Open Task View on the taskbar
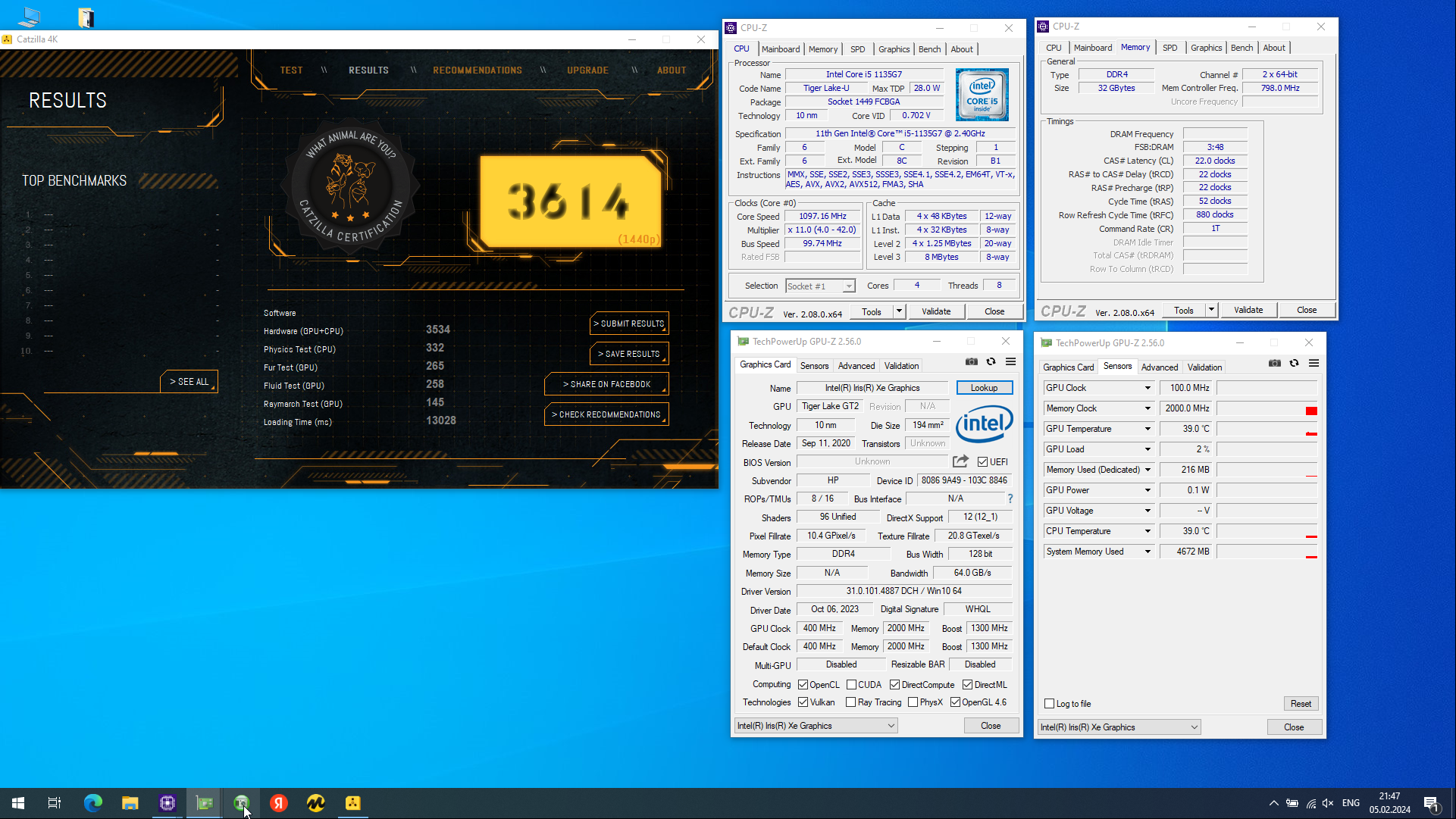1456x819 pixels. pos(55,803)
